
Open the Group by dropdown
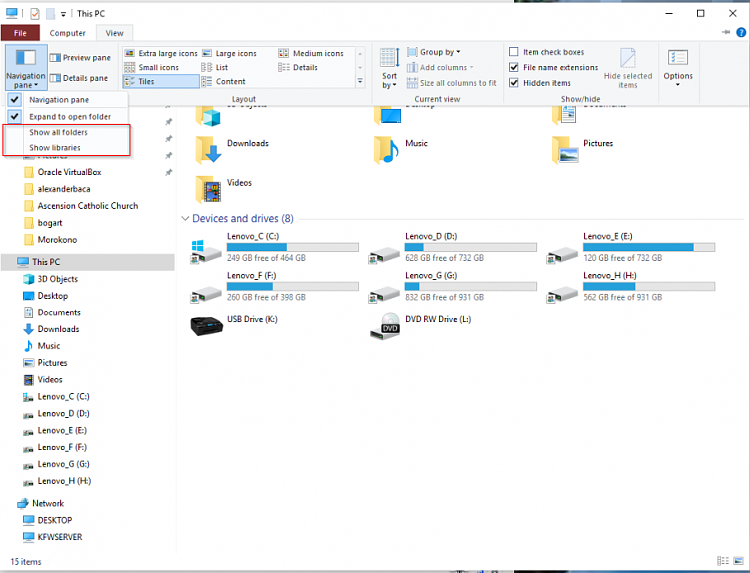(x=433, y=52)
